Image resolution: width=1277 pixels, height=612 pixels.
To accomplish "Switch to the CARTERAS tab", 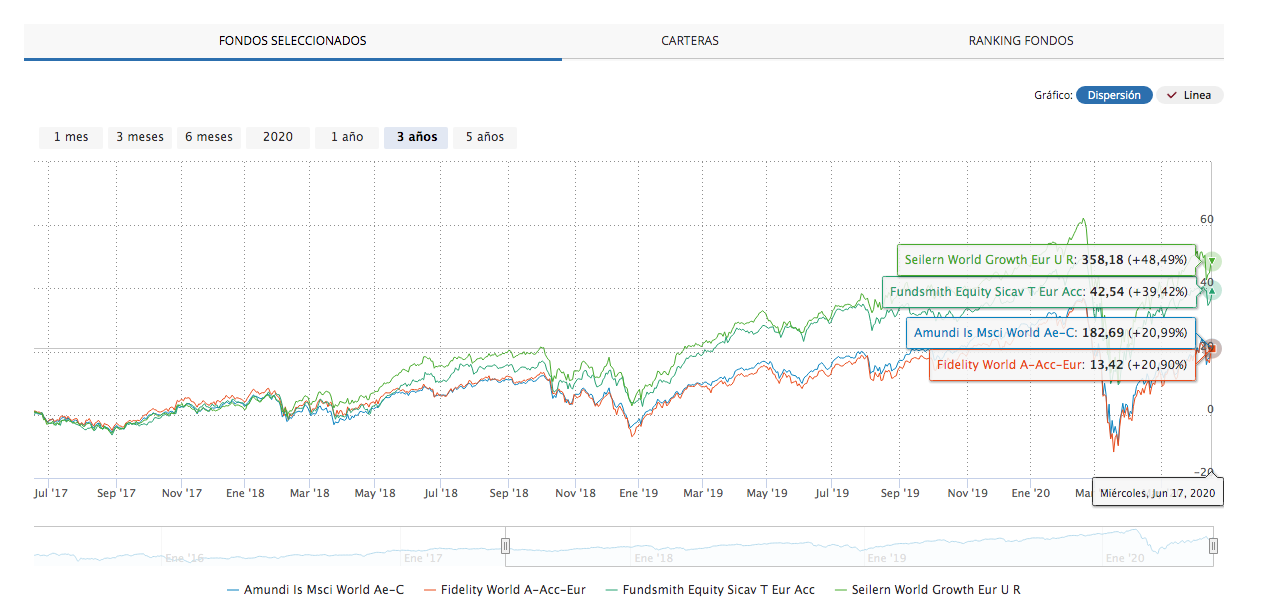I will coord(690,41).
